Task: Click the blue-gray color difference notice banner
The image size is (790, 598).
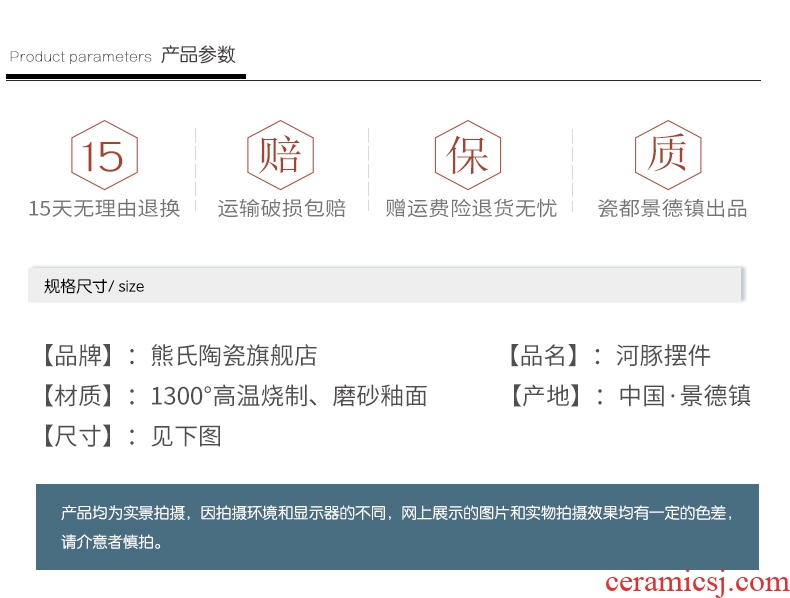Action: tap(397, 527)
